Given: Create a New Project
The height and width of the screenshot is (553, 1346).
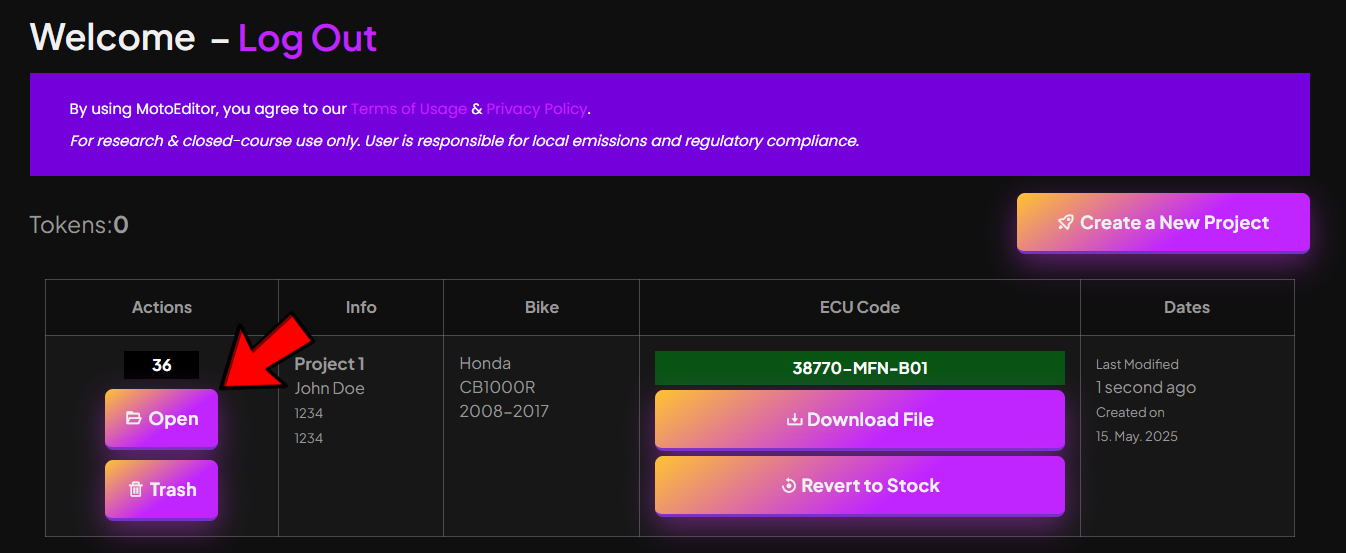Looking at the screenshot, I should [1163, 222].
